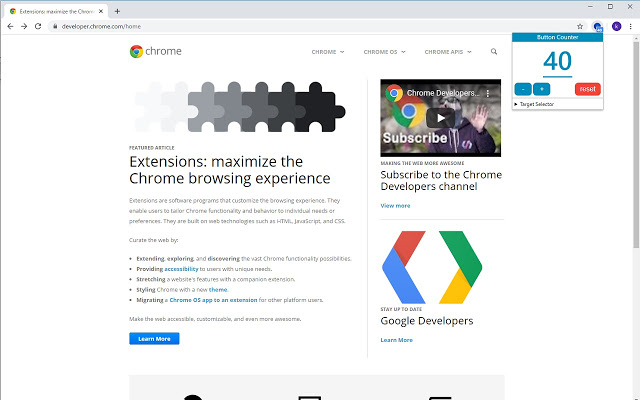Maximize the Chrome window
The height and width of the screenshot is (400, 640).
click(610, 7)
